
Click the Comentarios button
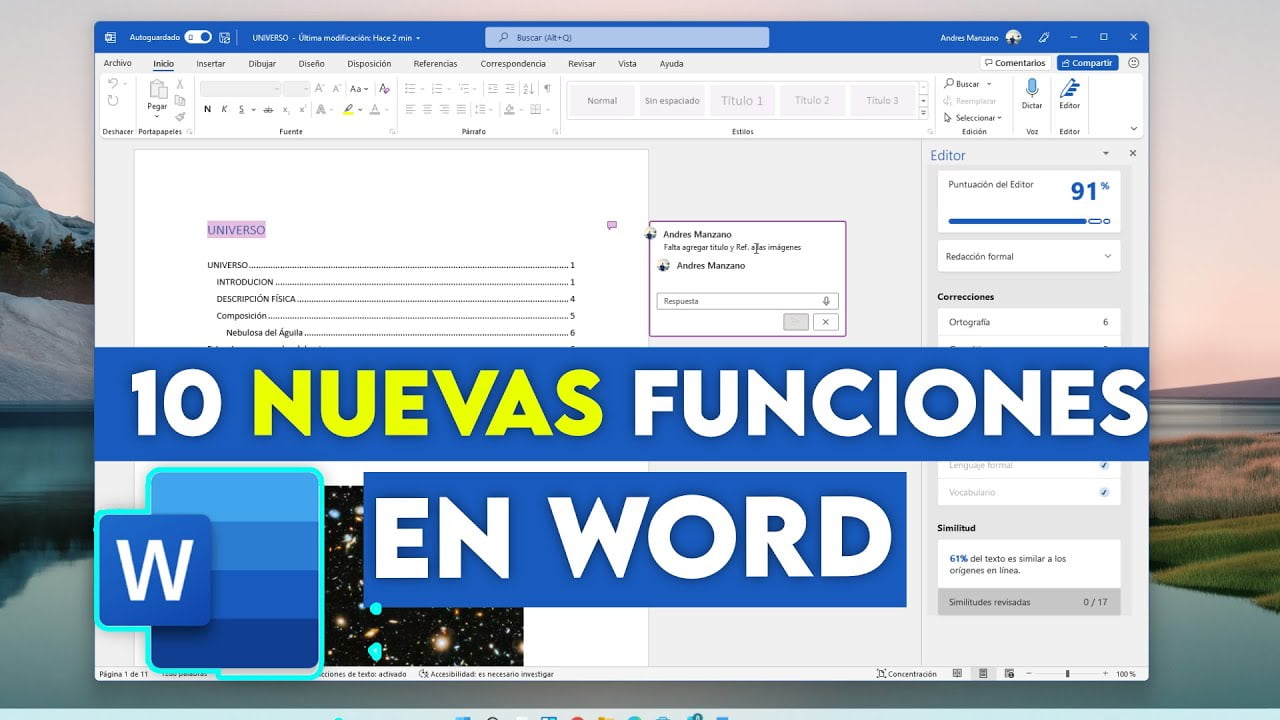click(x=1014, y=63)
